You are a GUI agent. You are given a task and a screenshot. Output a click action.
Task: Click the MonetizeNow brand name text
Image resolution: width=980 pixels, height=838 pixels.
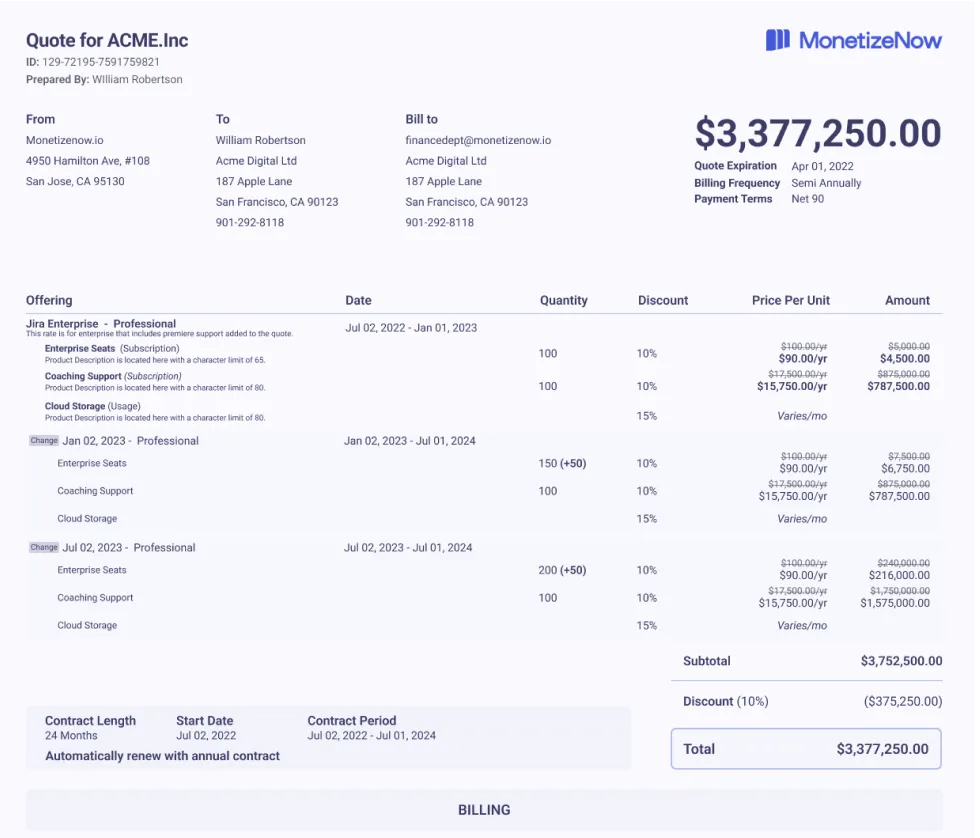870,41
